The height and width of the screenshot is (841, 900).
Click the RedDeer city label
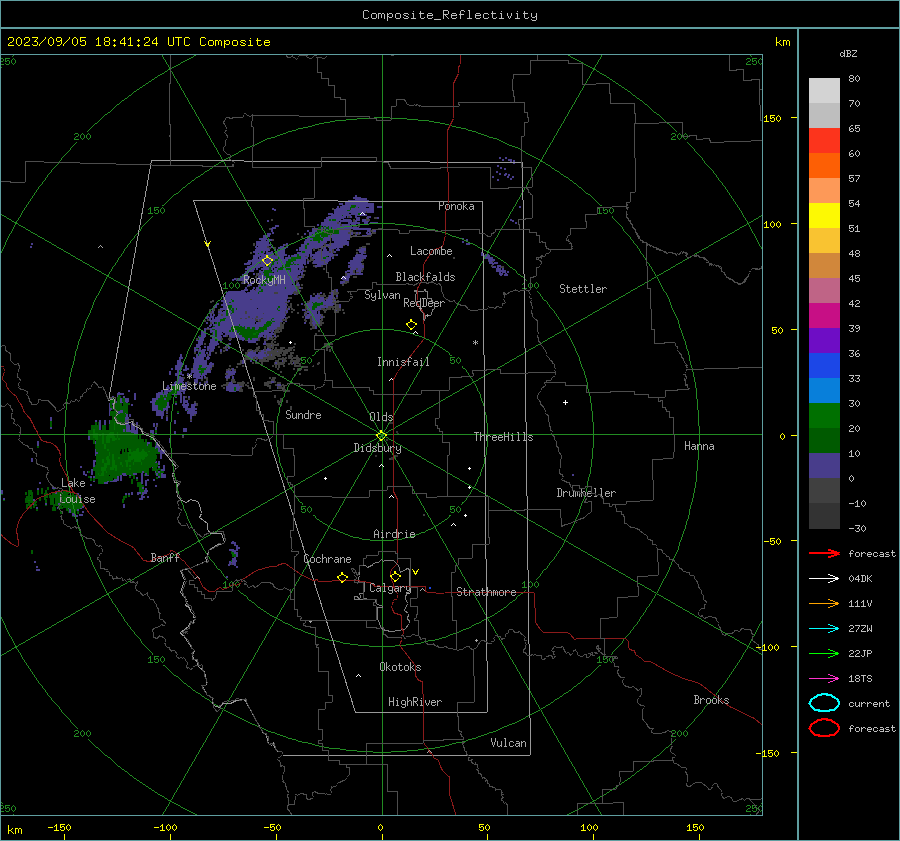pyautogui.click(x=424, y=303)
